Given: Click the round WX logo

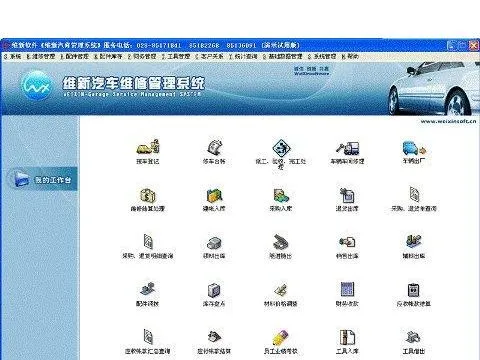Looking at the screenshot, I should (37, 86).
